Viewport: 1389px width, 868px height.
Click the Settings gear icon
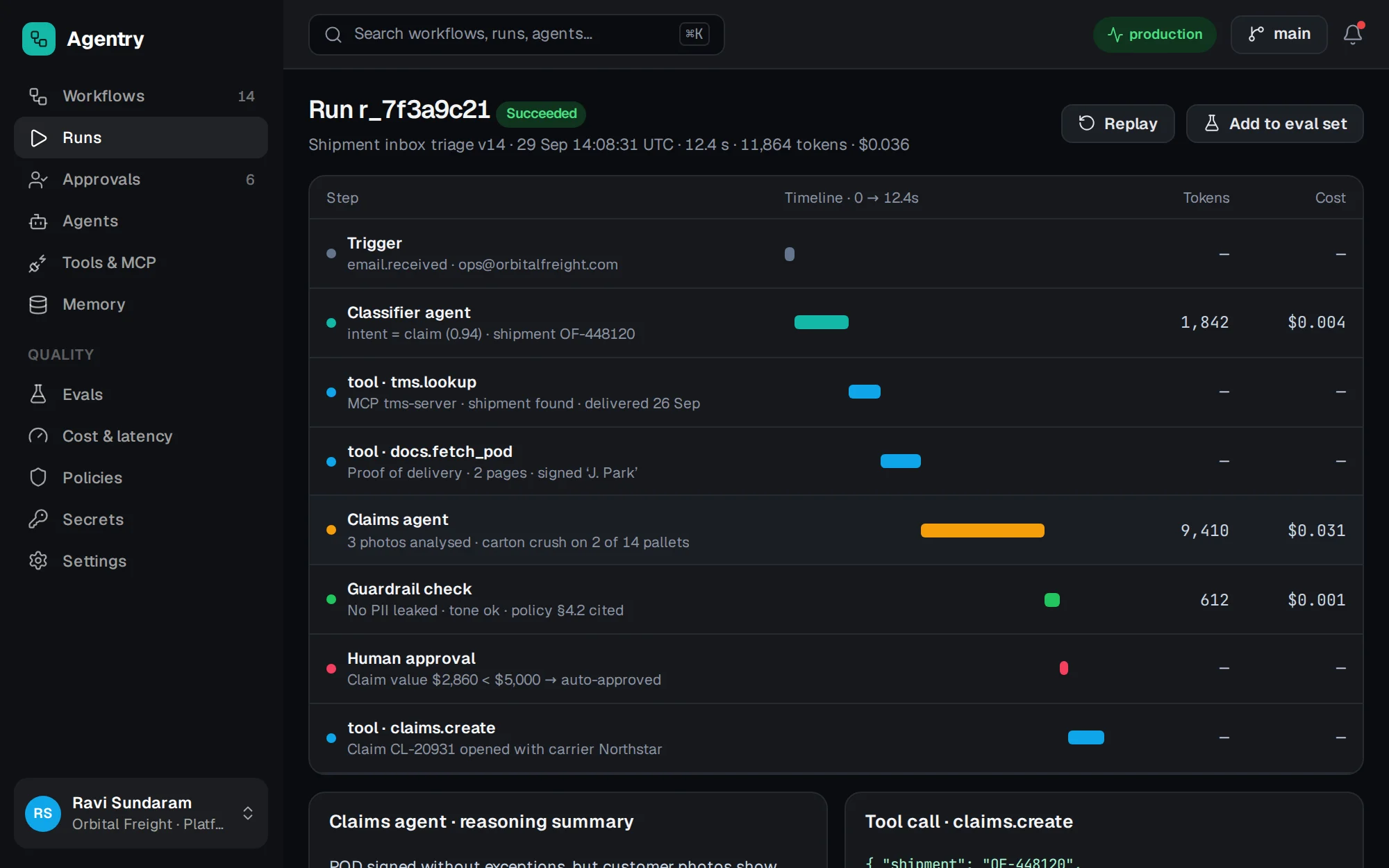tap(38, 561)
